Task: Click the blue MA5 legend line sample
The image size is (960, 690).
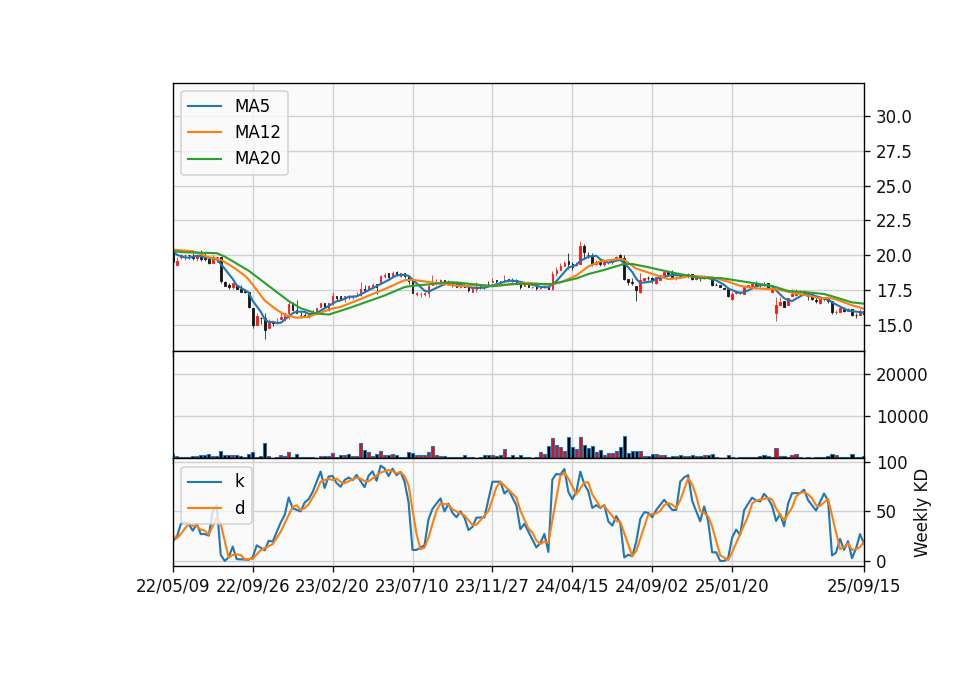Action: (x=204, y=106)
